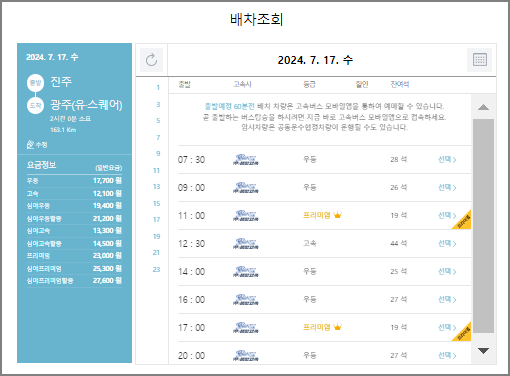This screenshot has width=510, height=376.
Task: Click the 고속 12,100 원 fare row
Action: point(74,194)
